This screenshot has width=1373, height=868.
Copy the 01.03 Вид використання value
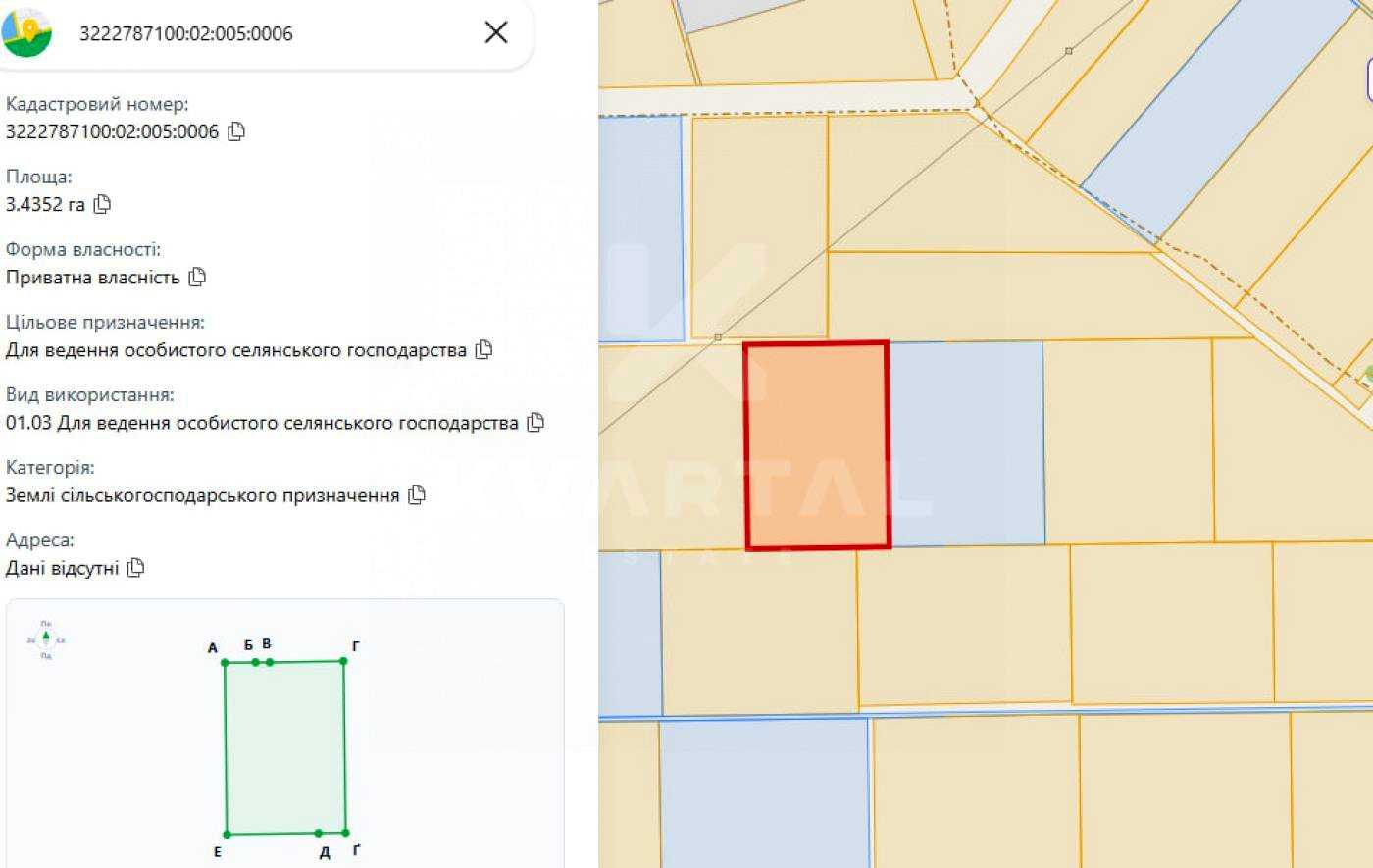pyautogui.click(x=535, y=422)
